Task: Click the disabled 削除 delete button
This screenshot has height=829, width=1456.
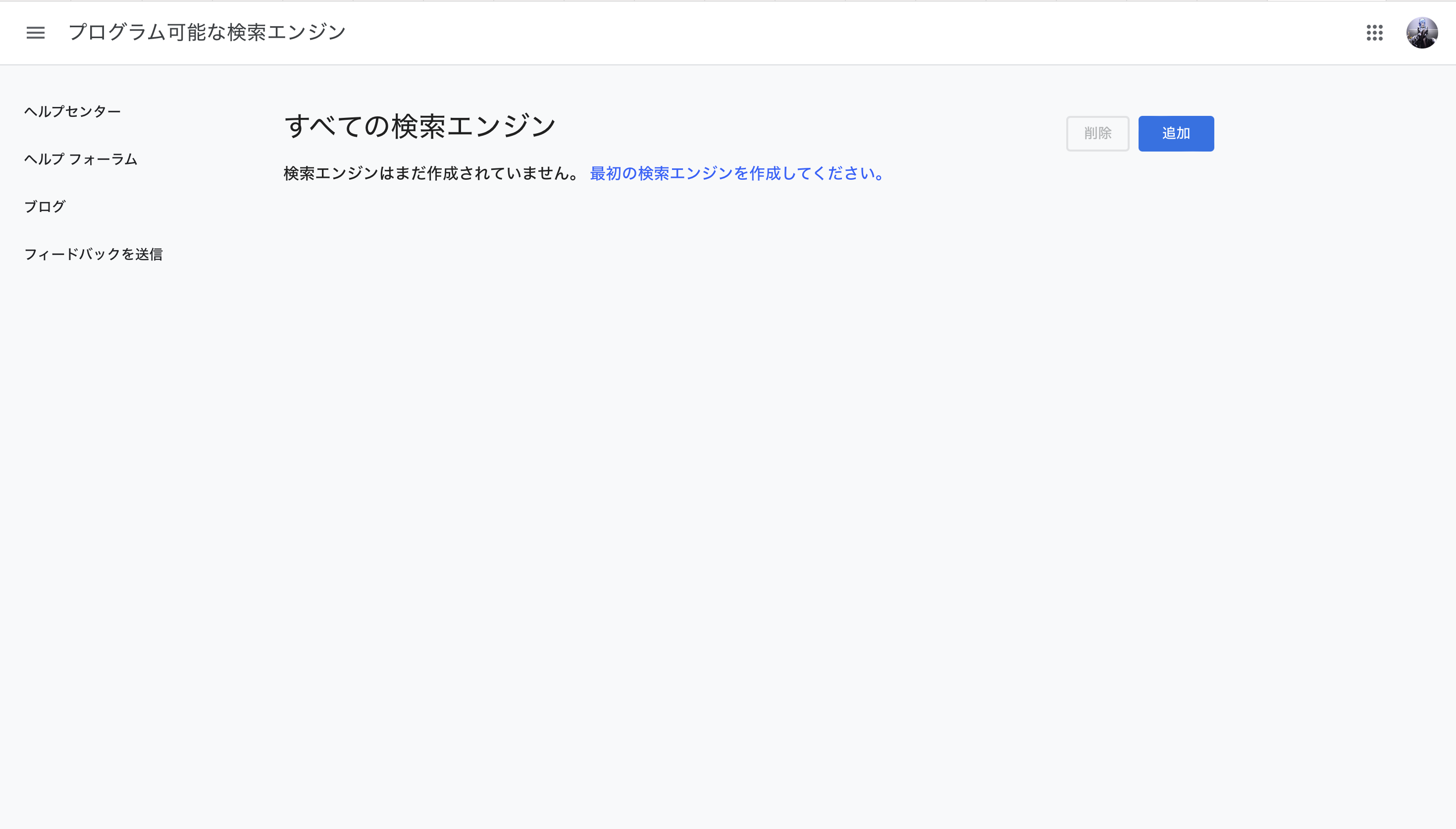Action: click(x=1098, y=133)
